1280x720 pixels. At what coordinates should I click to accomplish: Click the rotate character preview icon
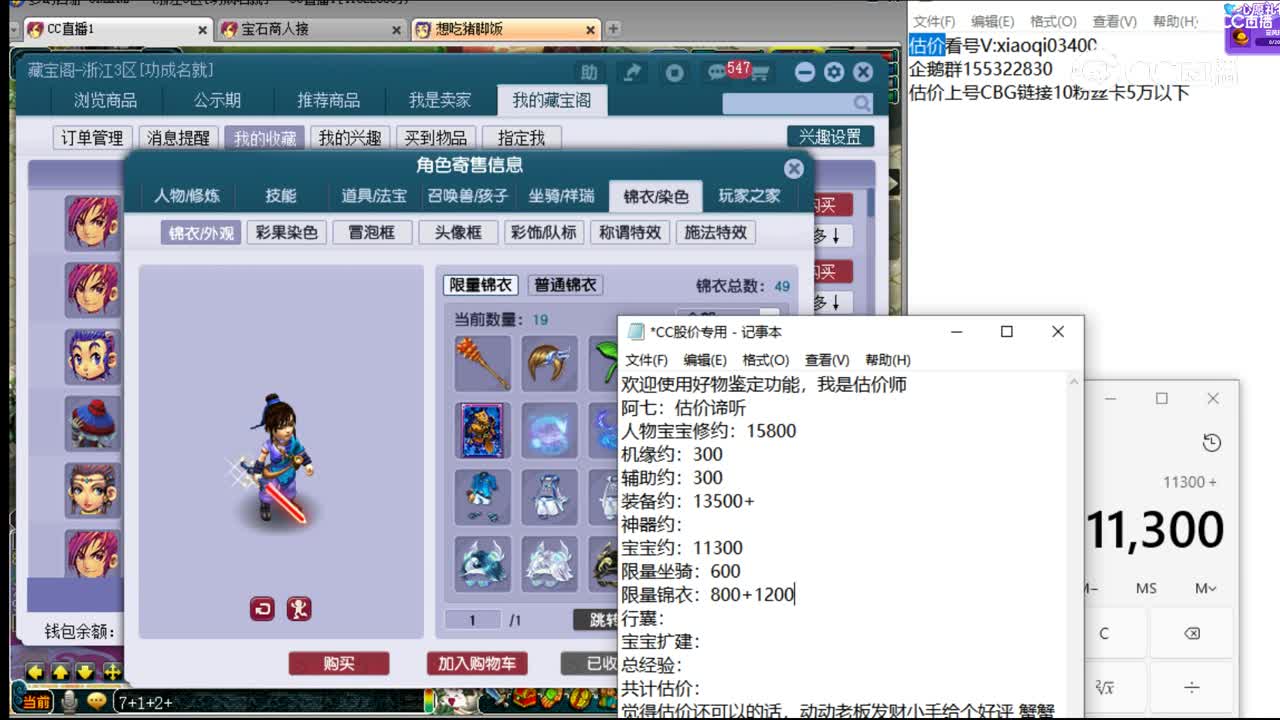(262, 608)
